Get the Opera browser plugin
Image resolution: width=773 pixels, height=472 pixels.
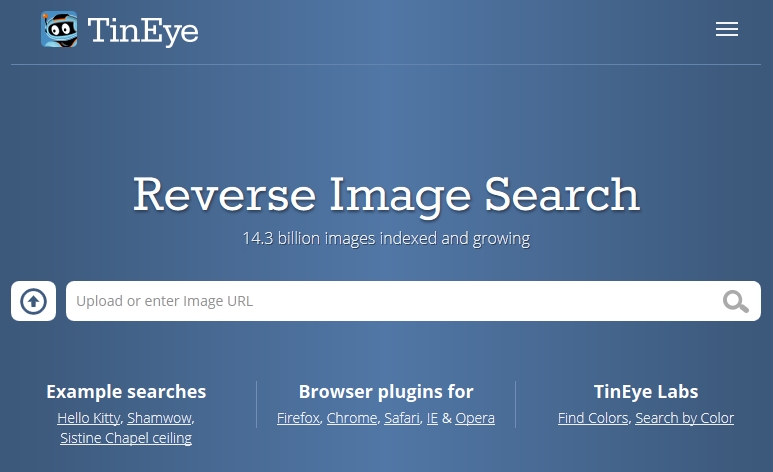475,418
